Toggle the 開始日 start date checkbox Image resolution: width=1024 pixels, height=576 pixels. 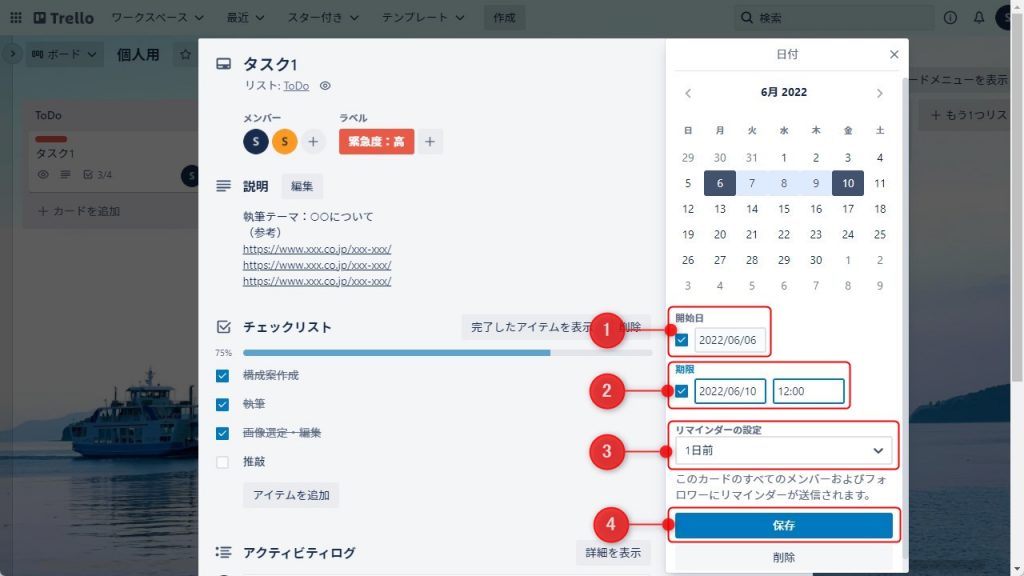[682, 340]
